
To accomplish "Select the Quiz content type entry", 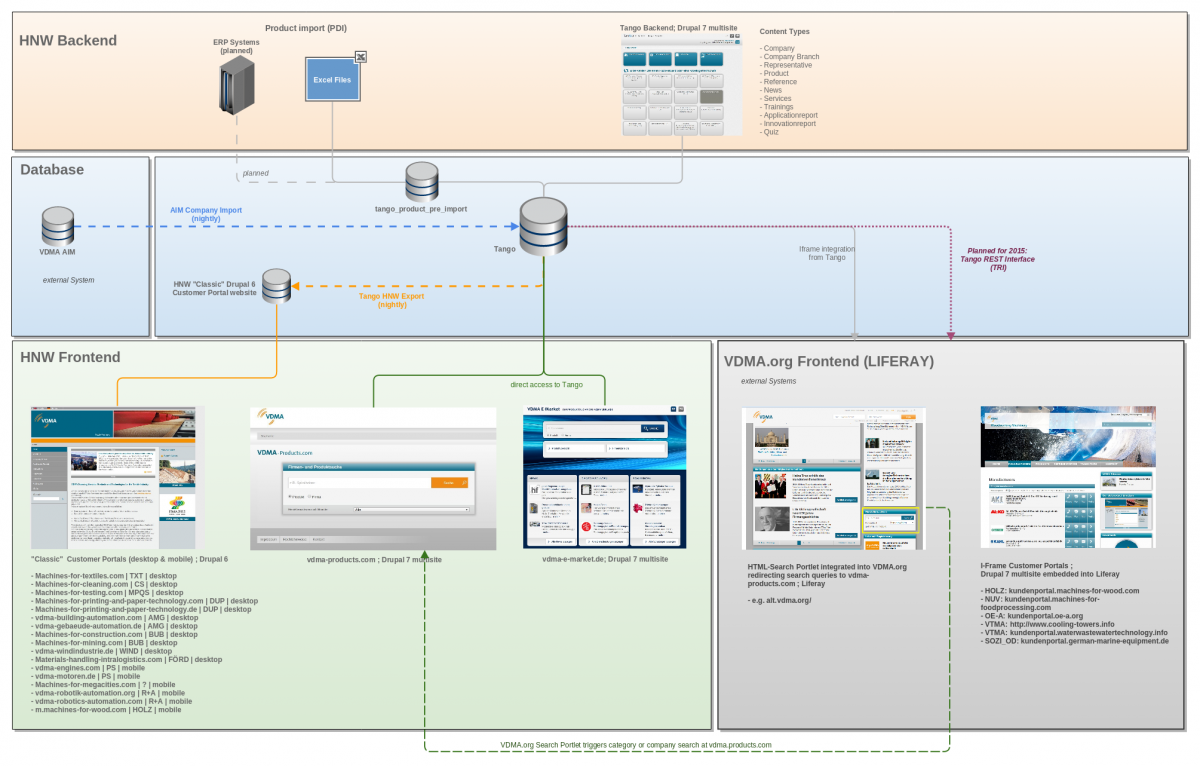I will (x=769, y=132).
